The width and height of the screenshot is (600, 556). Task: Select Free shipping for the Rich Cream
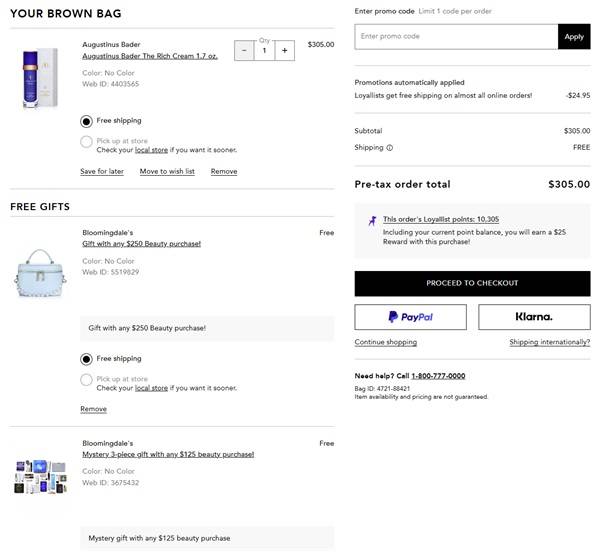(86, 121)
